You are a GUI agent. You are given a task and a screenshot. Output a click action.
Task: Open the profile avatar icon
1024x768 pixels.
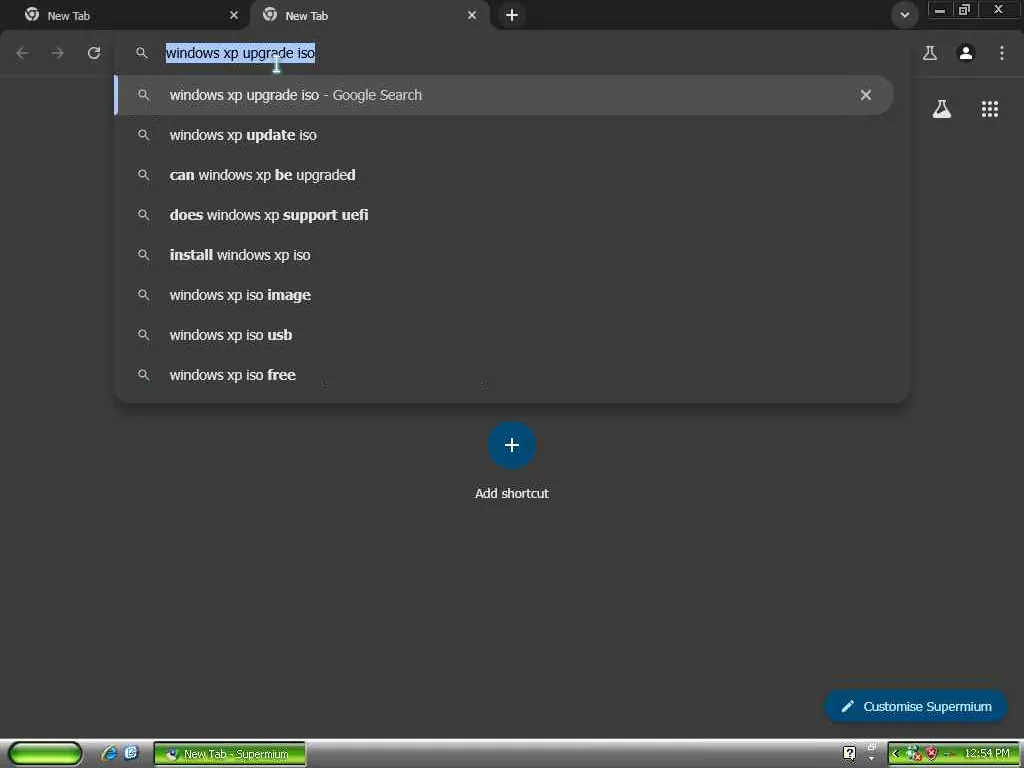(x=966, y=53)
